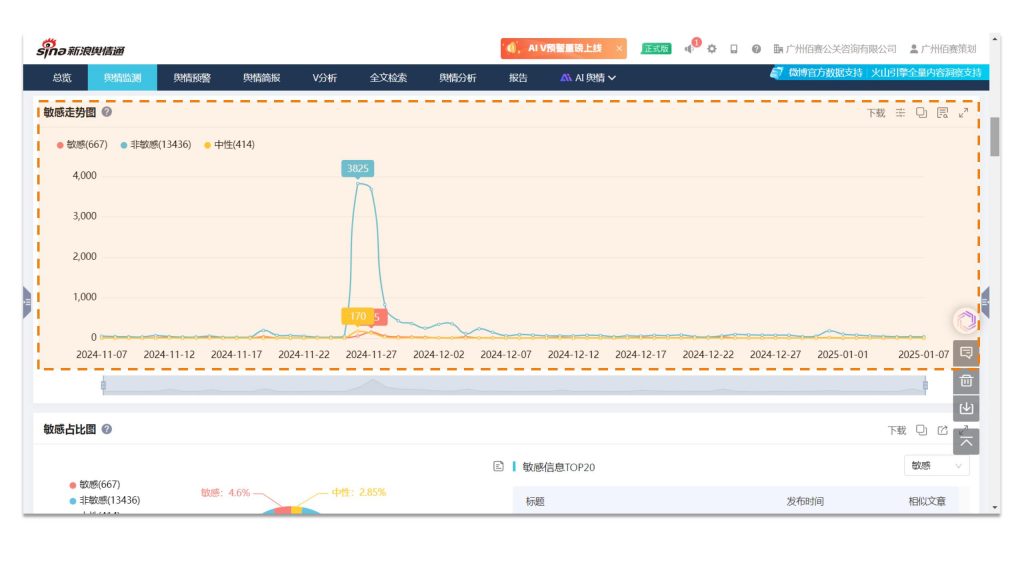Viewport: 1024px width, 576px height.
Task: Click the back-to-top floating button
Action: 966,442
